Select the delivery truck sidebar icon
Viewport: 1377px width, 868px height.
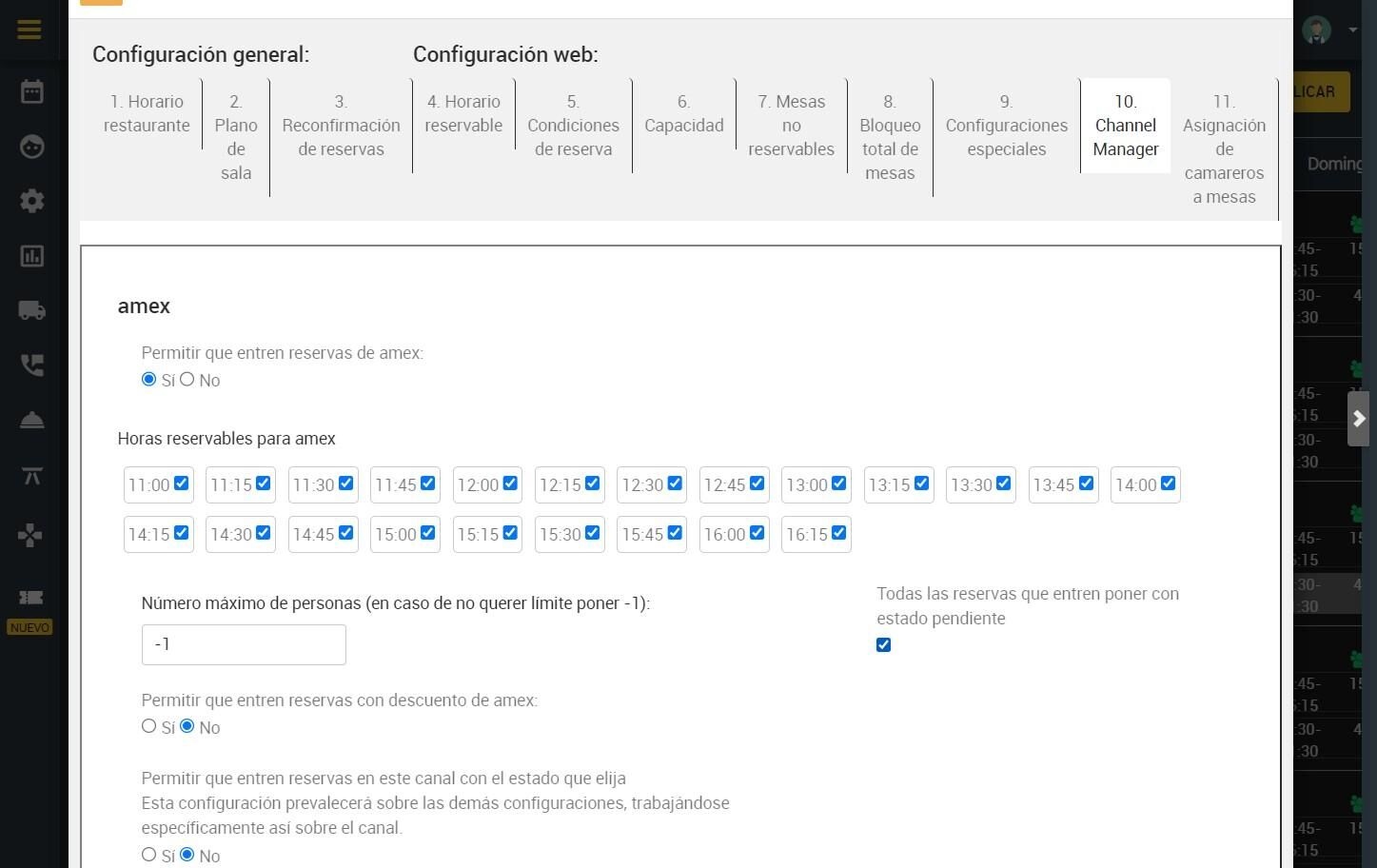31,310
